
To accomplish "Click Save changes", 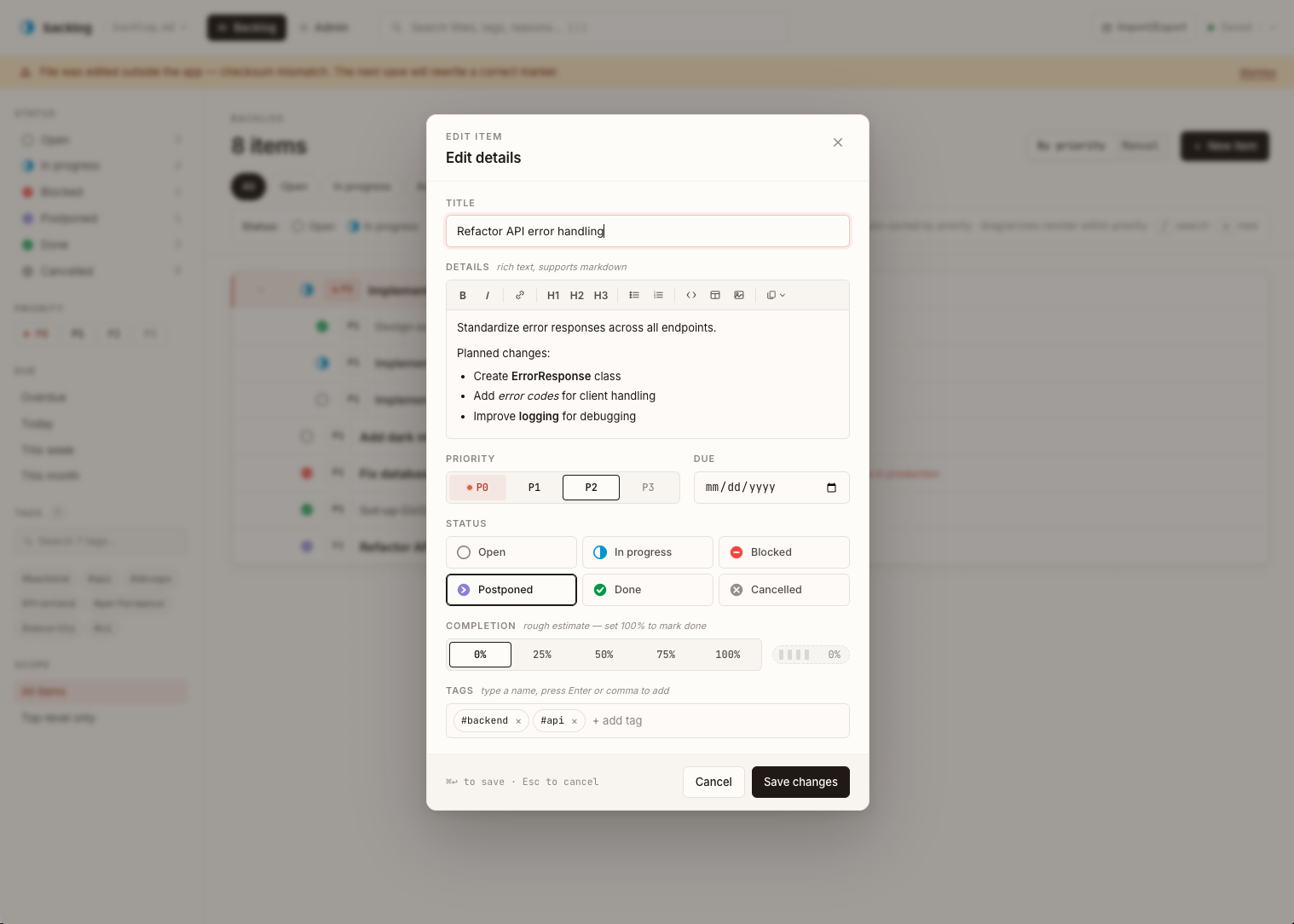I will point(800,782).
